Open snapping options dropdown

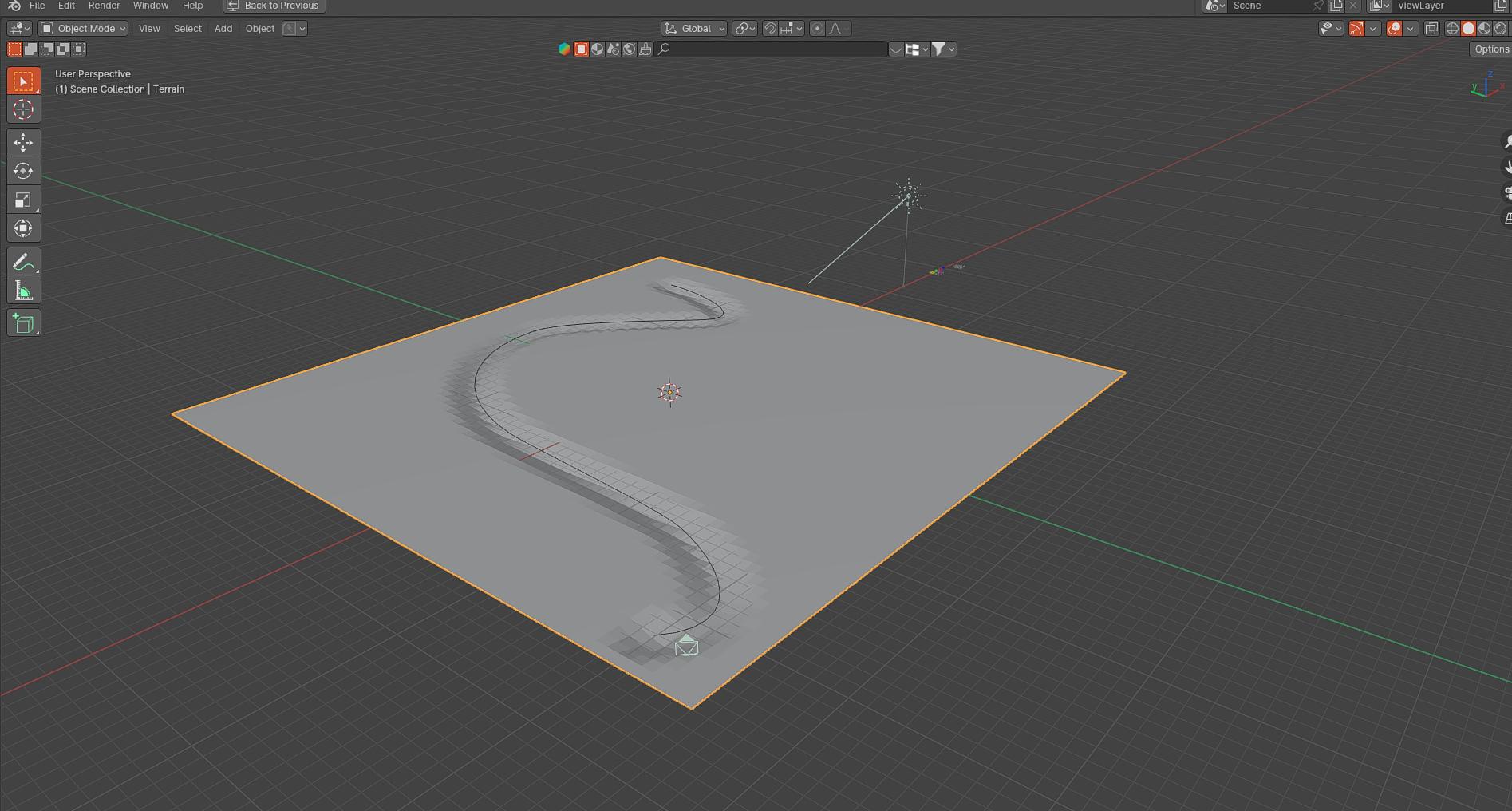coord(792,28)
